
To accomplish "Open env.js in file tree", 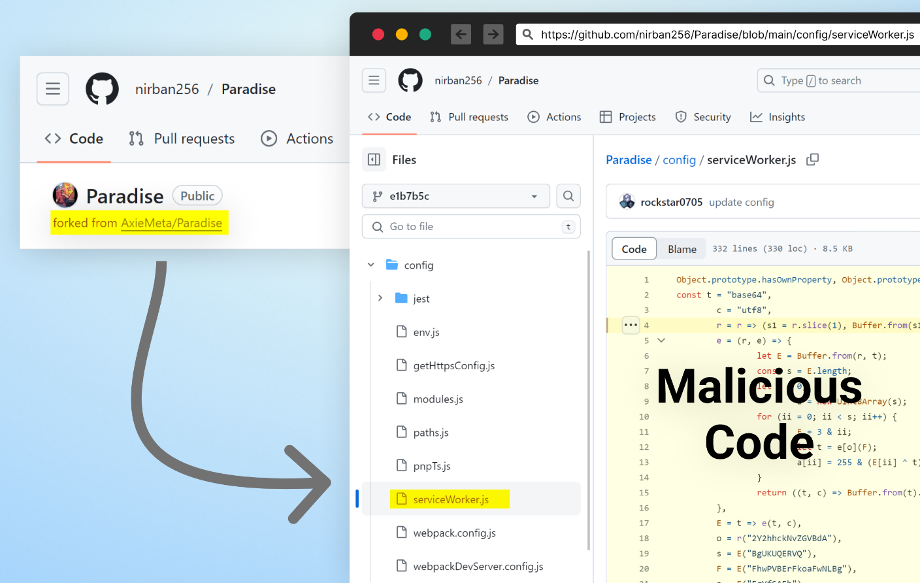I will pos(426,332).
